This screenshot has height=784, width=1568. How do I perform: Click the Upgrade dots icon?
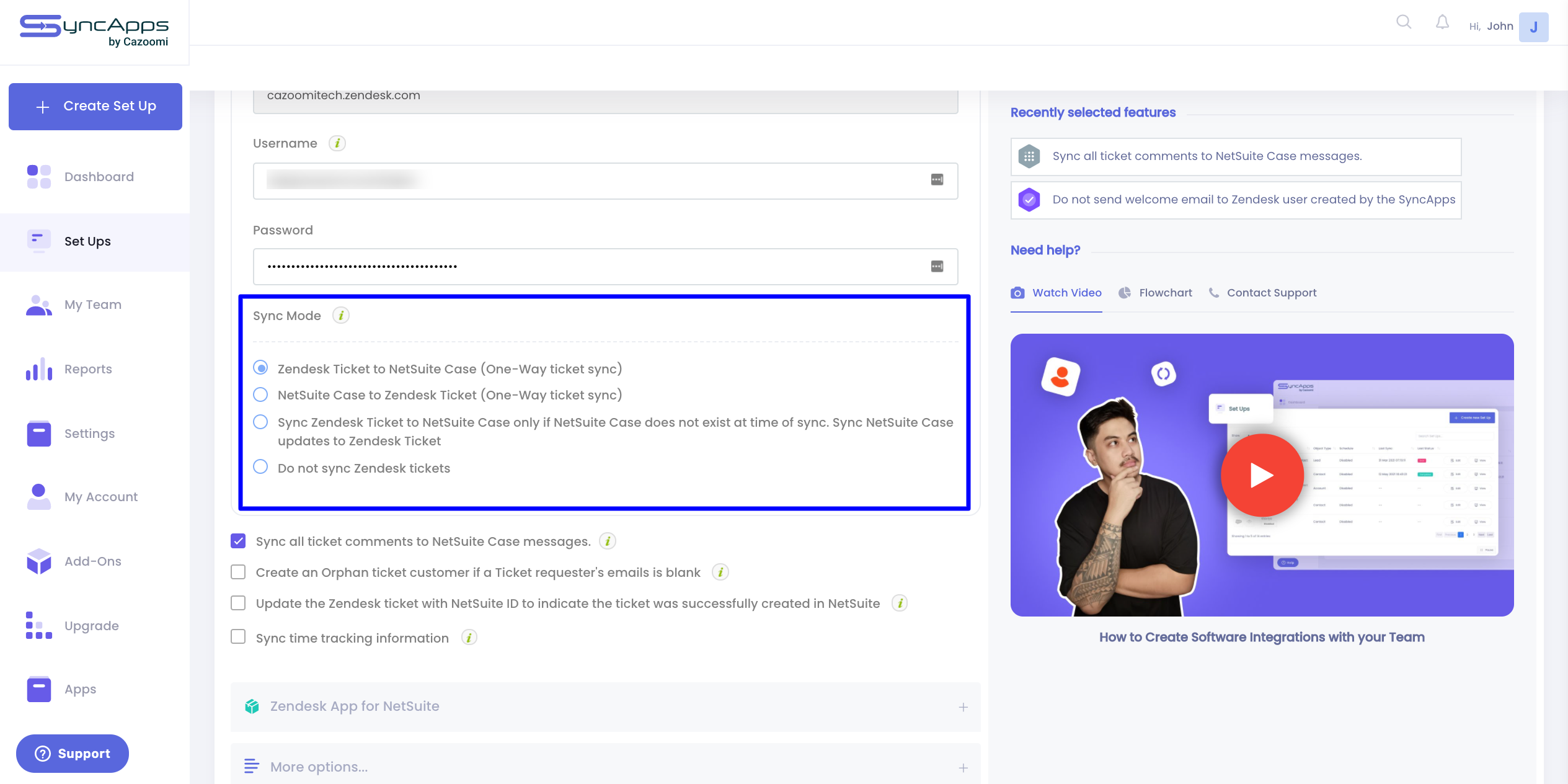click(38, 626)
